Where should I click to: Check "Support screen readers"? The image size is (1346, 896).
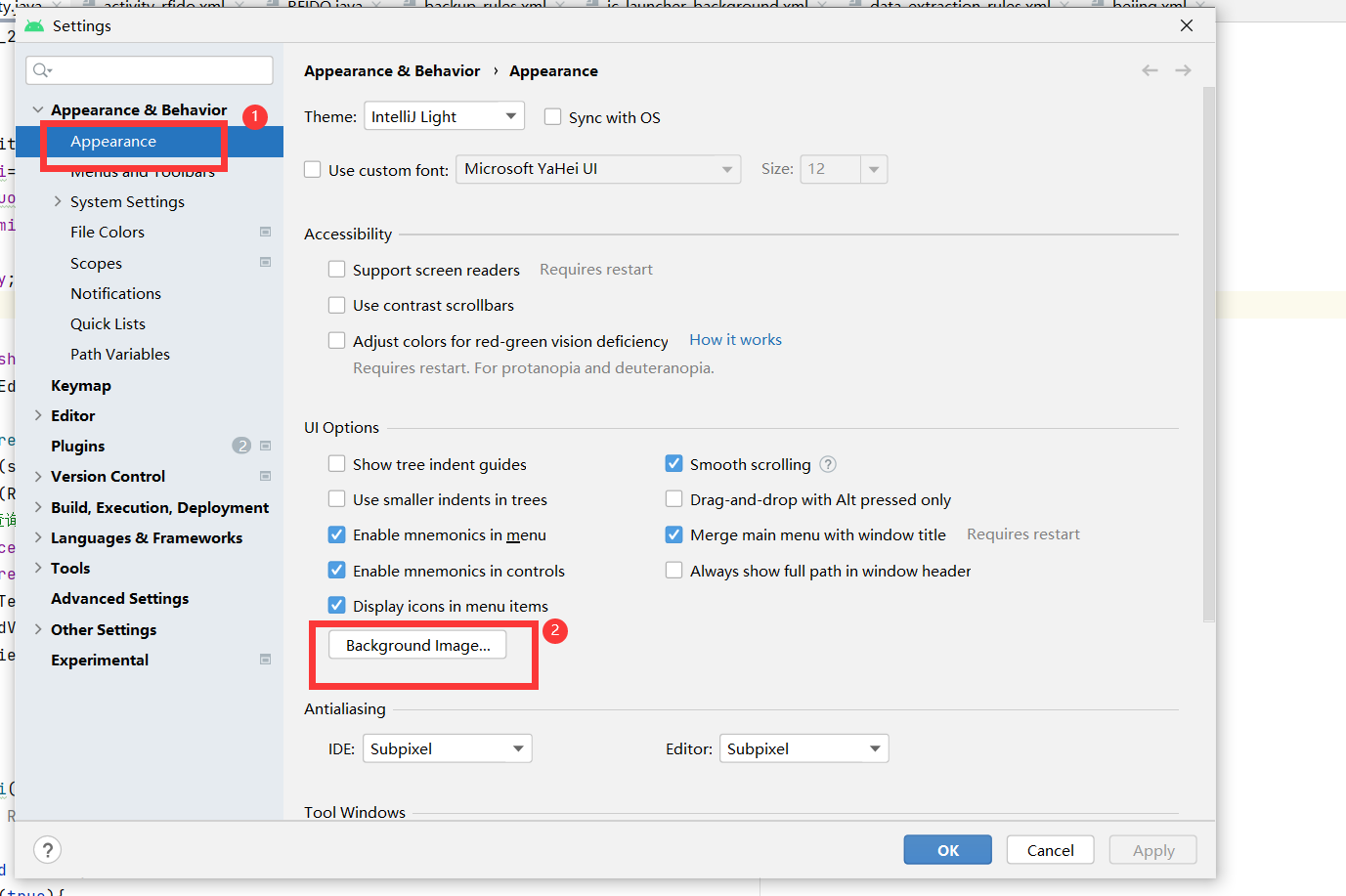[x=336, y=270]
